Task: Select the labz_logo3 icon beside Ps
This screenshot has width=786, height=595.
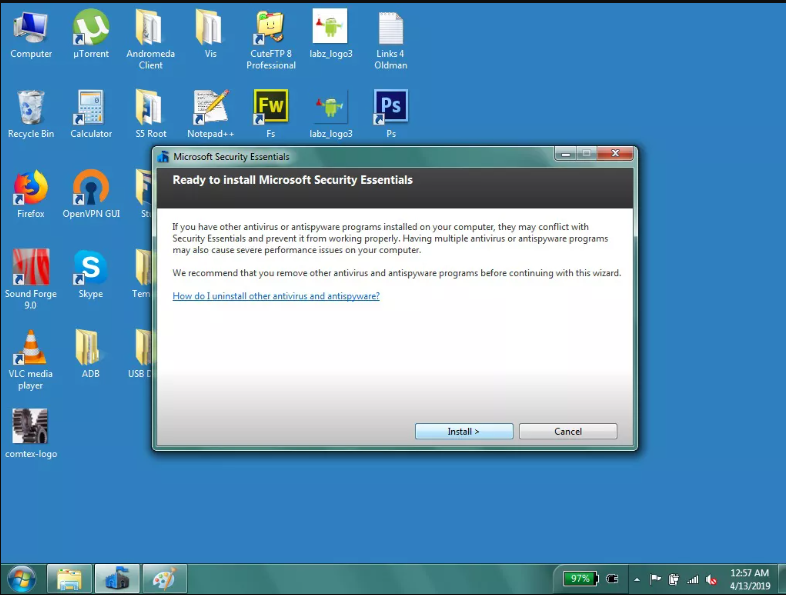Action: 330,114
